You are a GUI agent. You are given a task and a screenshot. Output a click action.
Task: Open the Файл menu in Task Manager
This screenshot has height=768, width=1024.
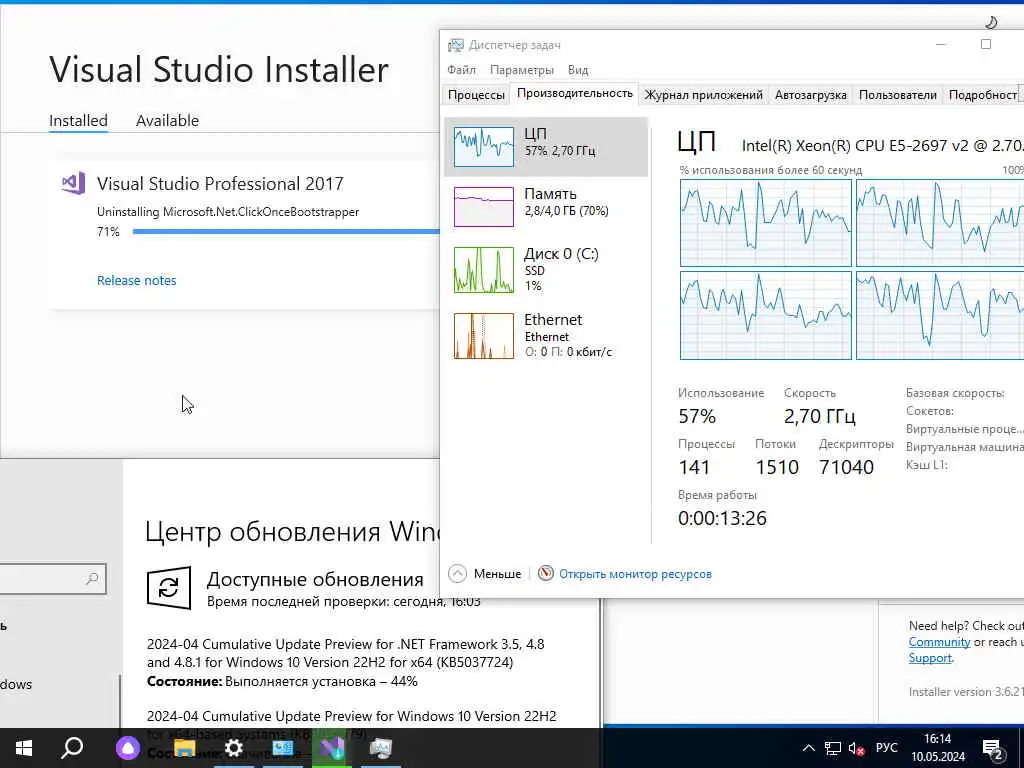coord(461,70)
